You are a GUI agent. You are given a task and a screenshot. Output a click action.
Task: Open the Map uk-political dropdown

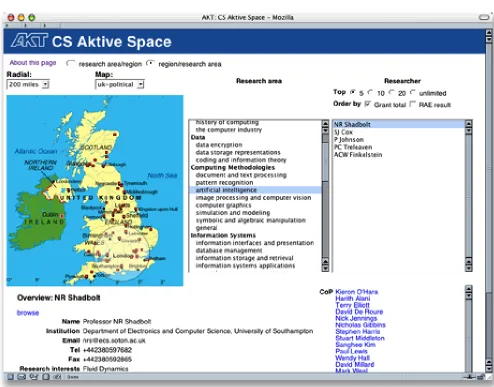(x=120, y=84)
